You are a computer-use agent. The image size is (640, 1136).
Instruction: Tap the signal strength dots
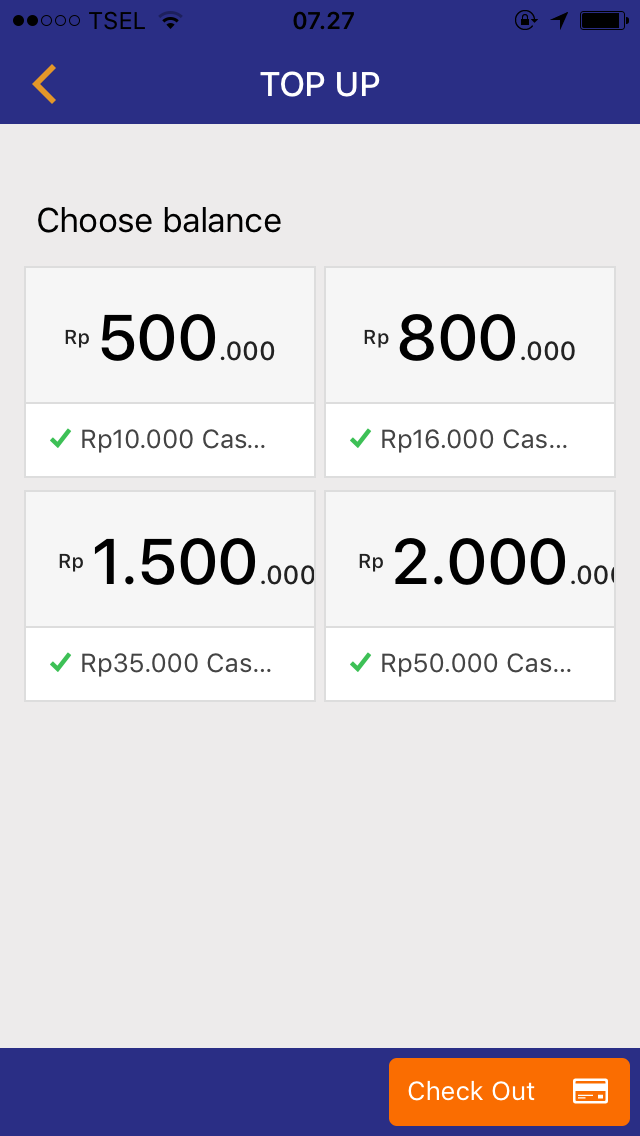(x=46, y=21)
